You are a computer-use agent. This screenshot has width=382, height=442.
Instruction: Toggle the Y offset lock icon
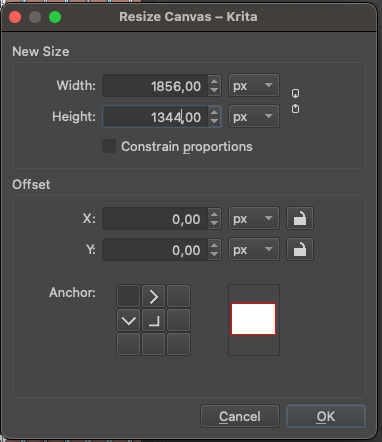(x=300, y=249)
